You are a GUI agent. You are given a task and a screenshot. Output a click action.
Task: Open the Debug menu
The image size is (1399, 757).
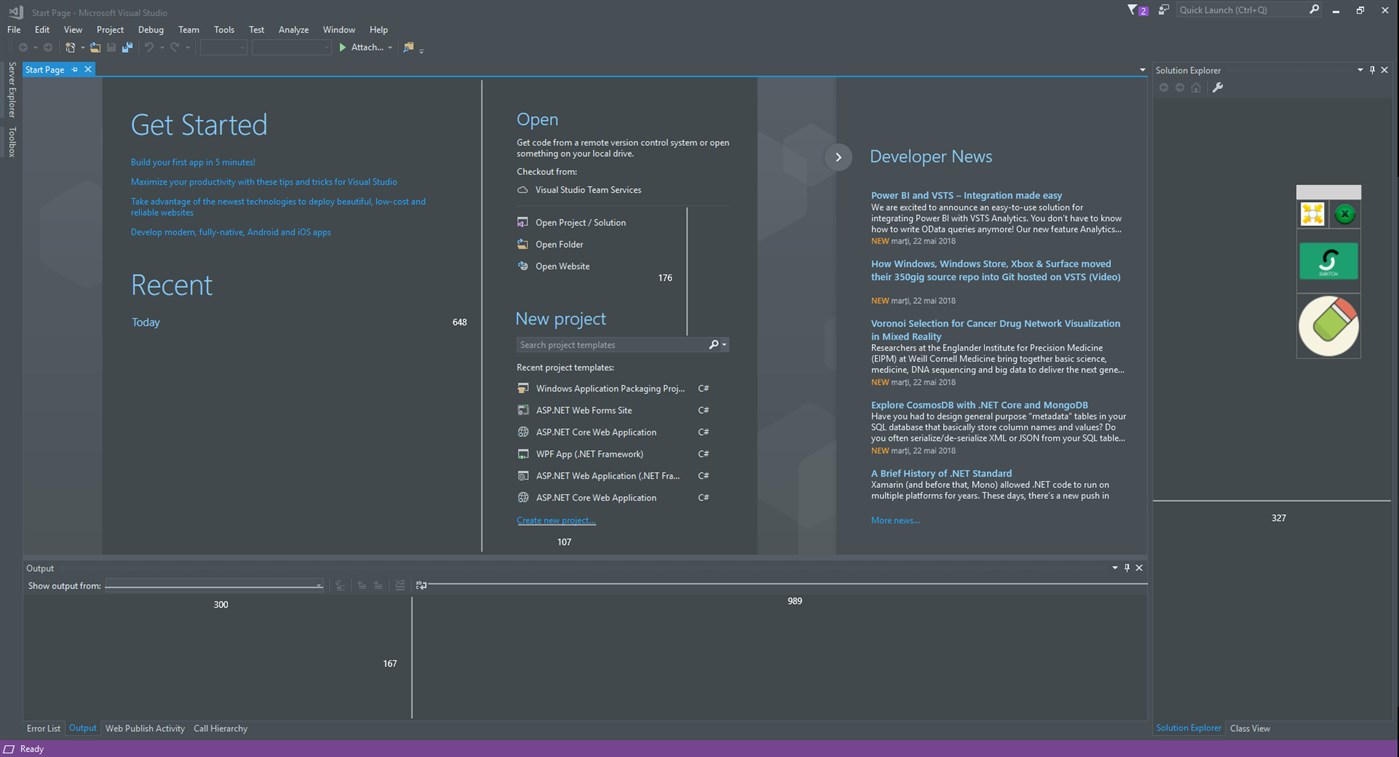pyautogui.click(x=150, y=29)
